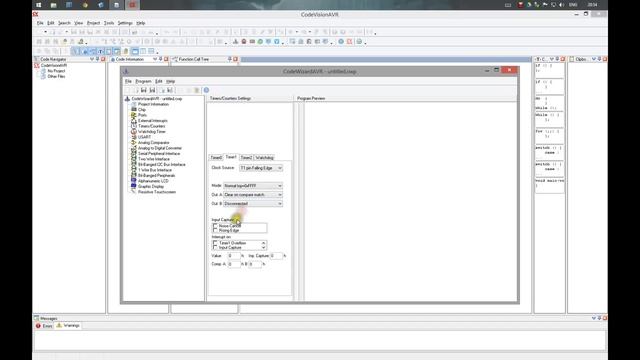Viewport: 640px width, 360px height.
Task: Select Chip in the CodeWizard tree
Action: (x=141, y=110)
